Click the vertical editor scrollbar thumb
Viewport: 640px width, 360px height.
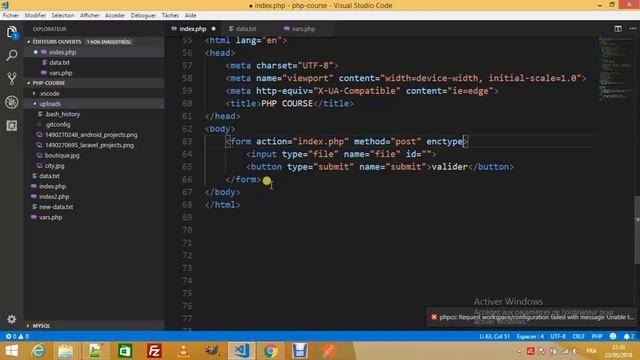[637, 230]
